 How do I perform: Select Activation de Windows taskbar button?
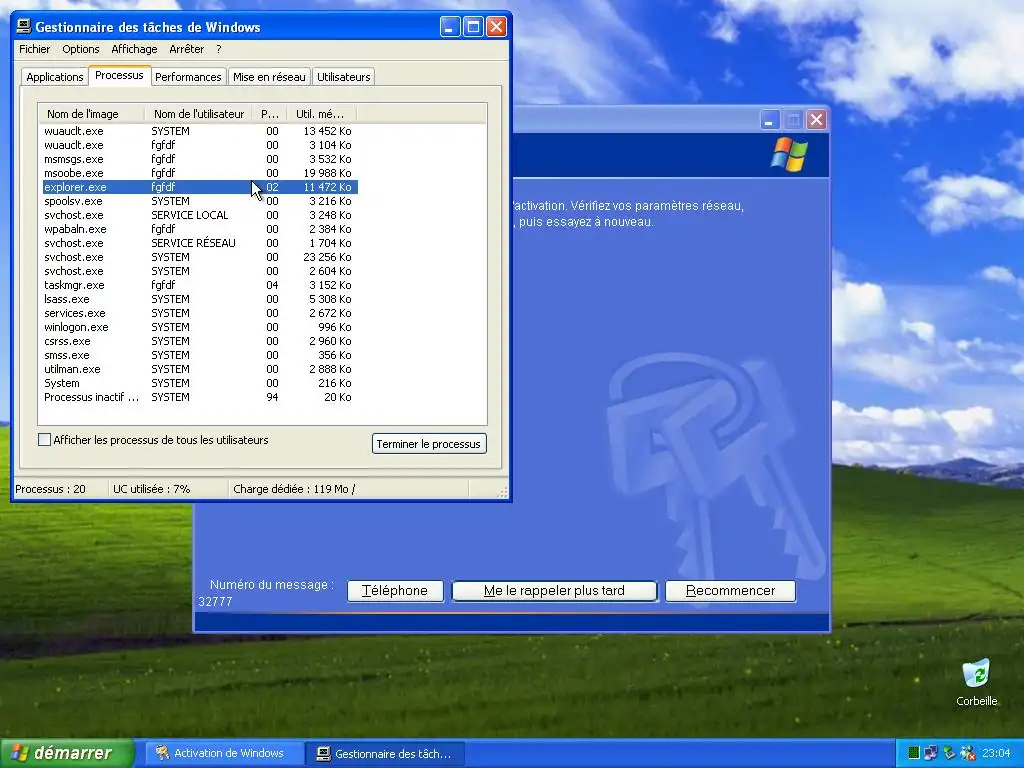click(224, 753)
